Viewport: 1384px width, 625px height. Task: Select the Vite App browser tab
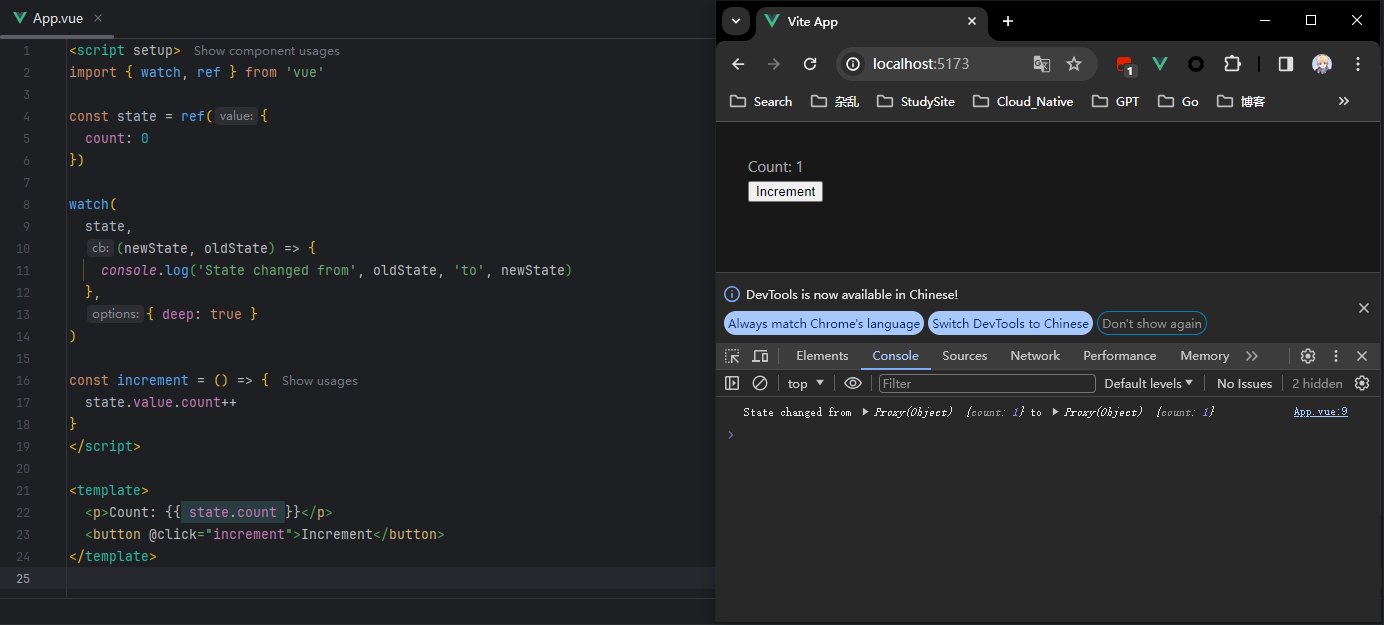pos(870,21)
